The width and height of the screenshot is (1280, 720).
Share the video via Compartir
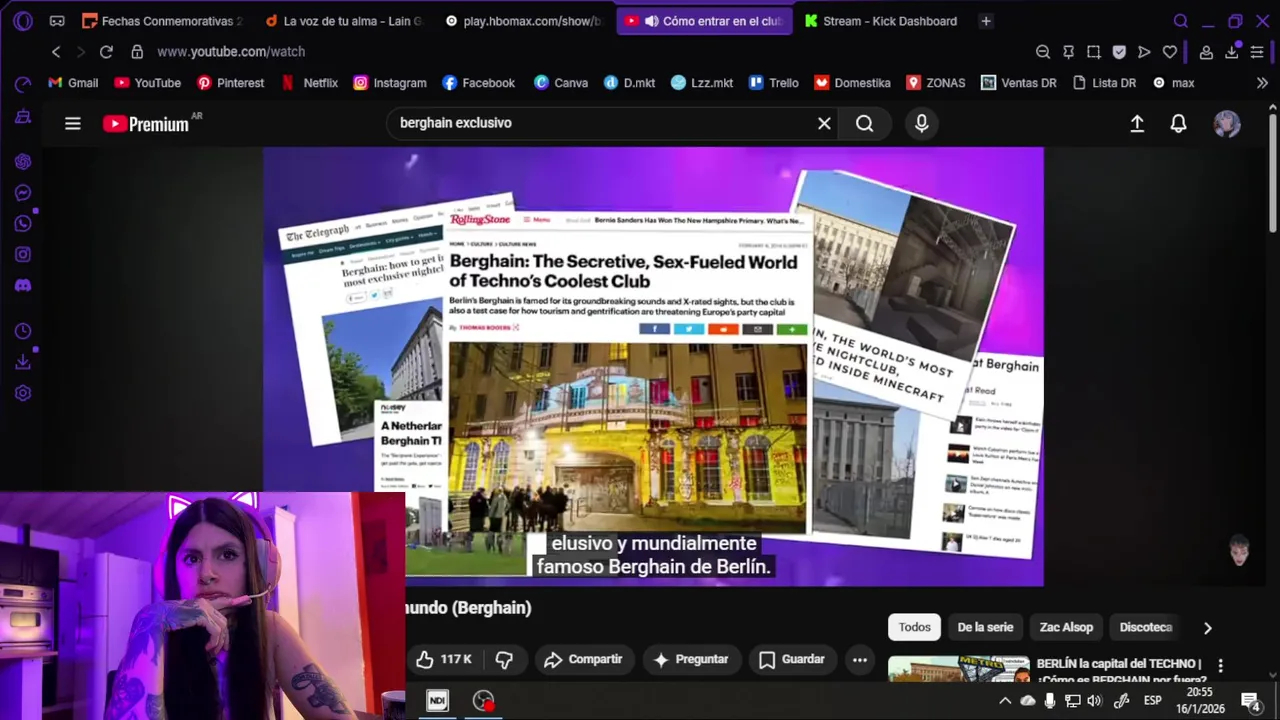583,659
